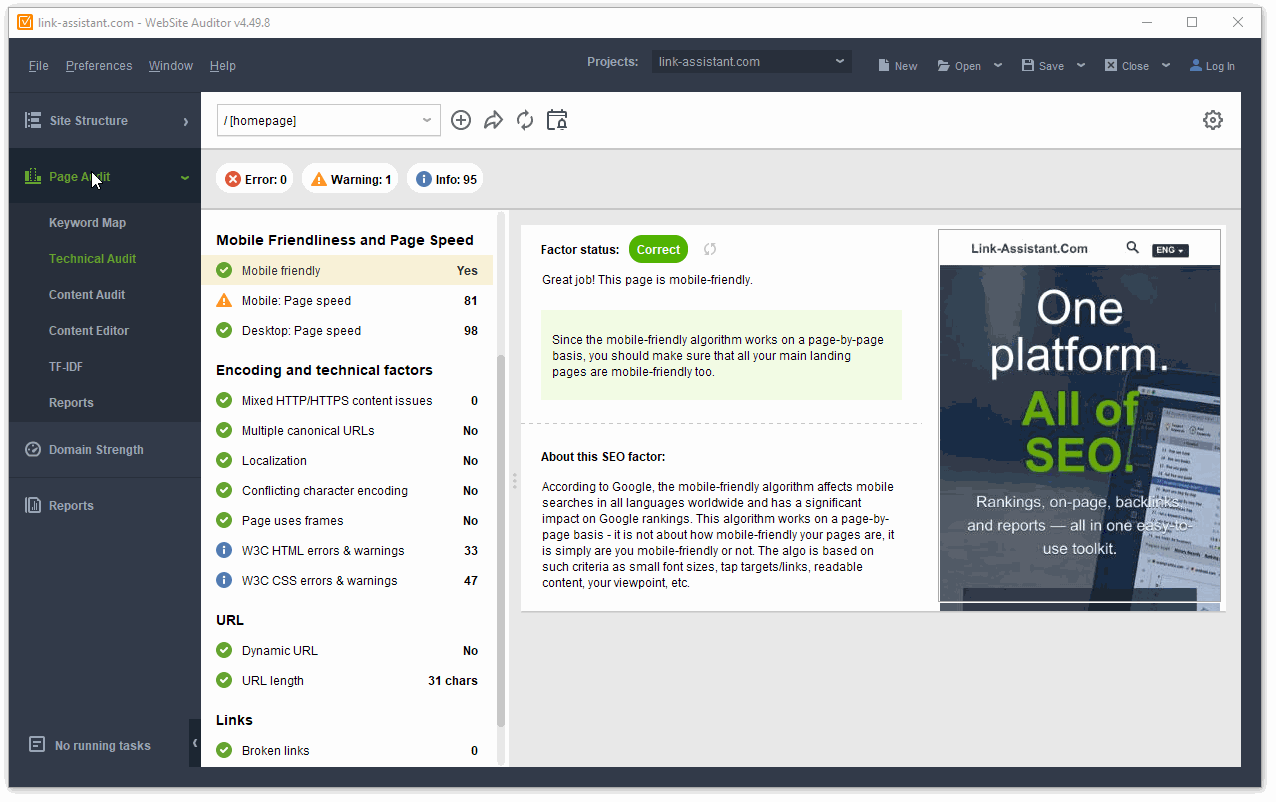The image size is (1276, 802).
Task: Select Localization factor row
Action: click(x=347, y=460)
